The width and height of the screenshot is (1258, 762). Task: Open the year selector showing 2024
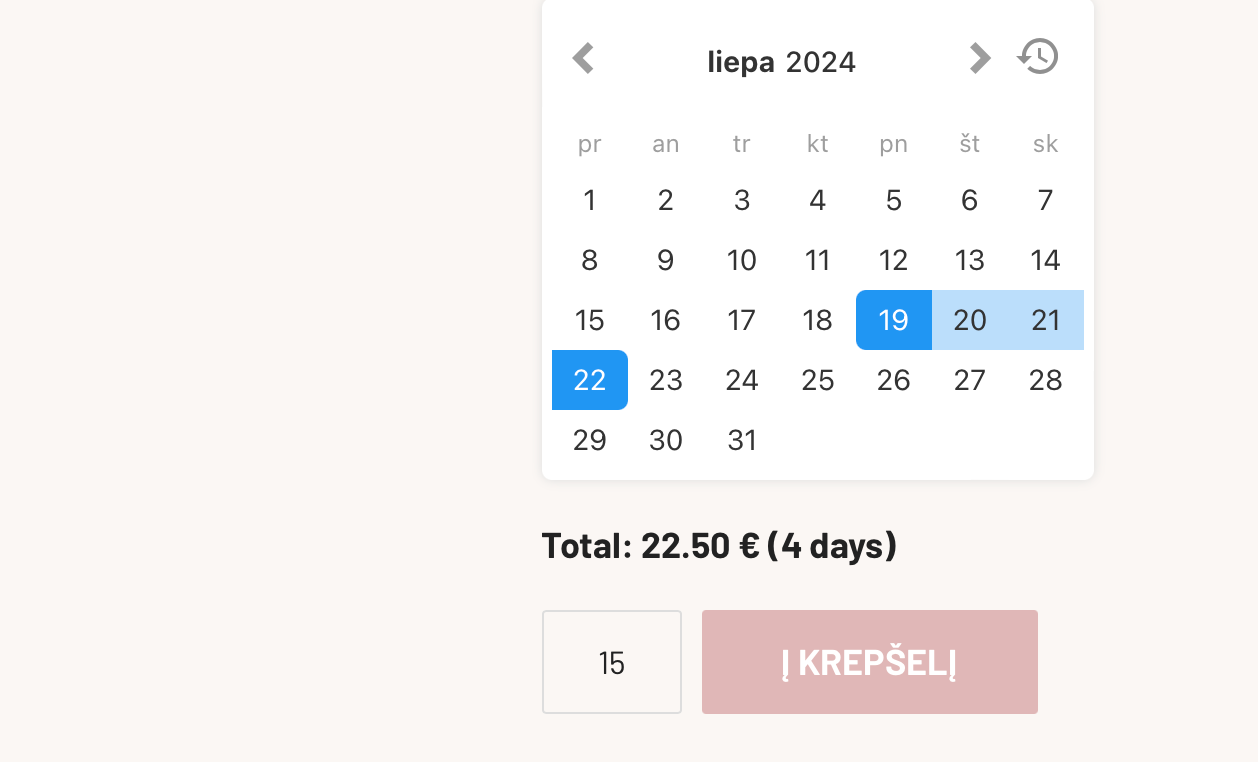pos(821,62)
